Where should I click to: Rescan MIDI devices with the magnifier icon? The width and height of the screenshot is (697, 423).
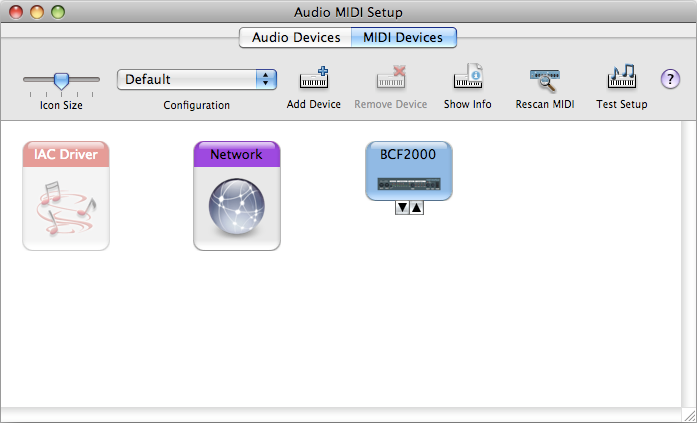click(545, 80)
